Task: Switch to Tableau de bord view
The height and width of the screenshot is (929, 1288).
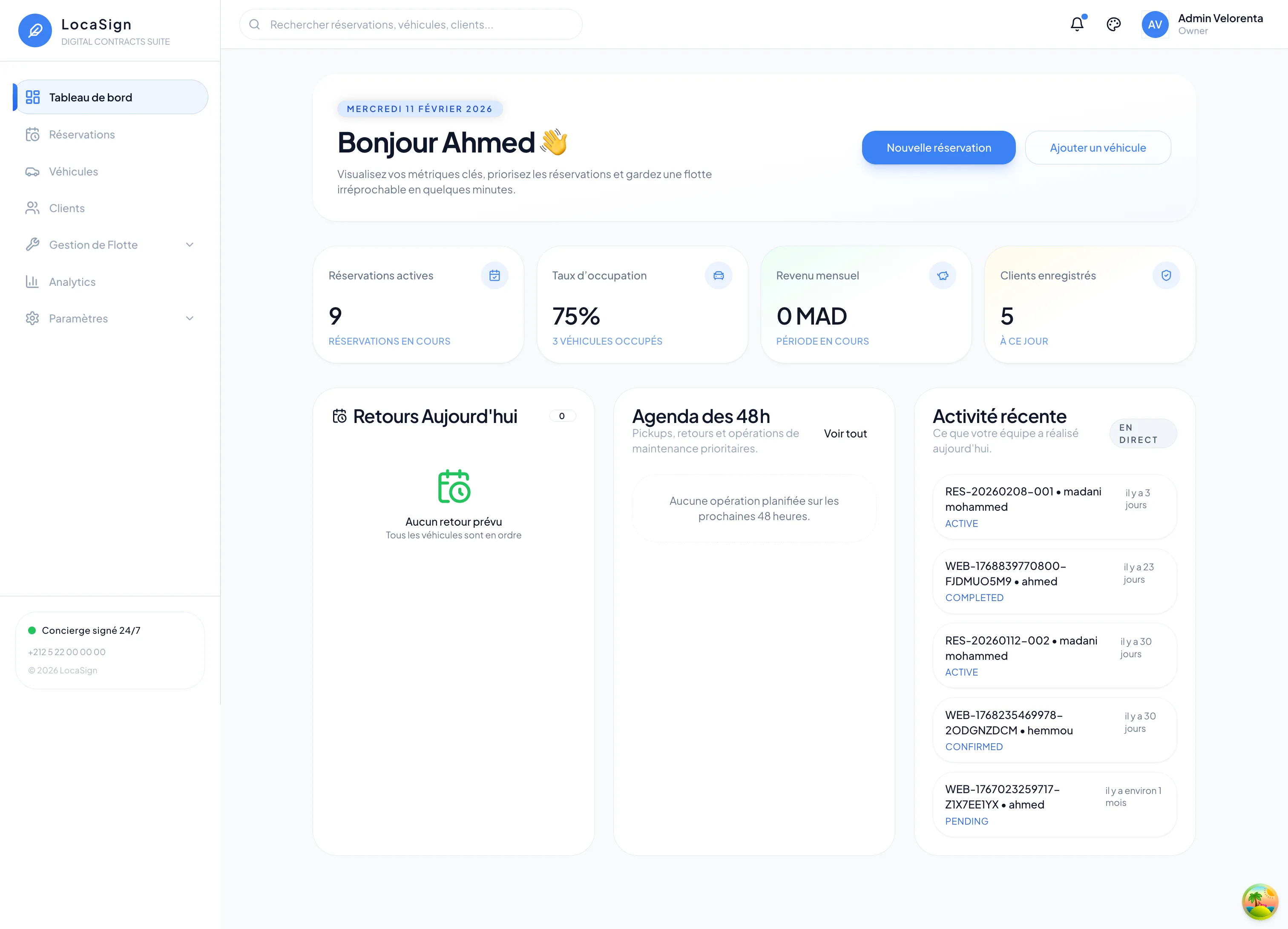Action: (x=91, y=97)
